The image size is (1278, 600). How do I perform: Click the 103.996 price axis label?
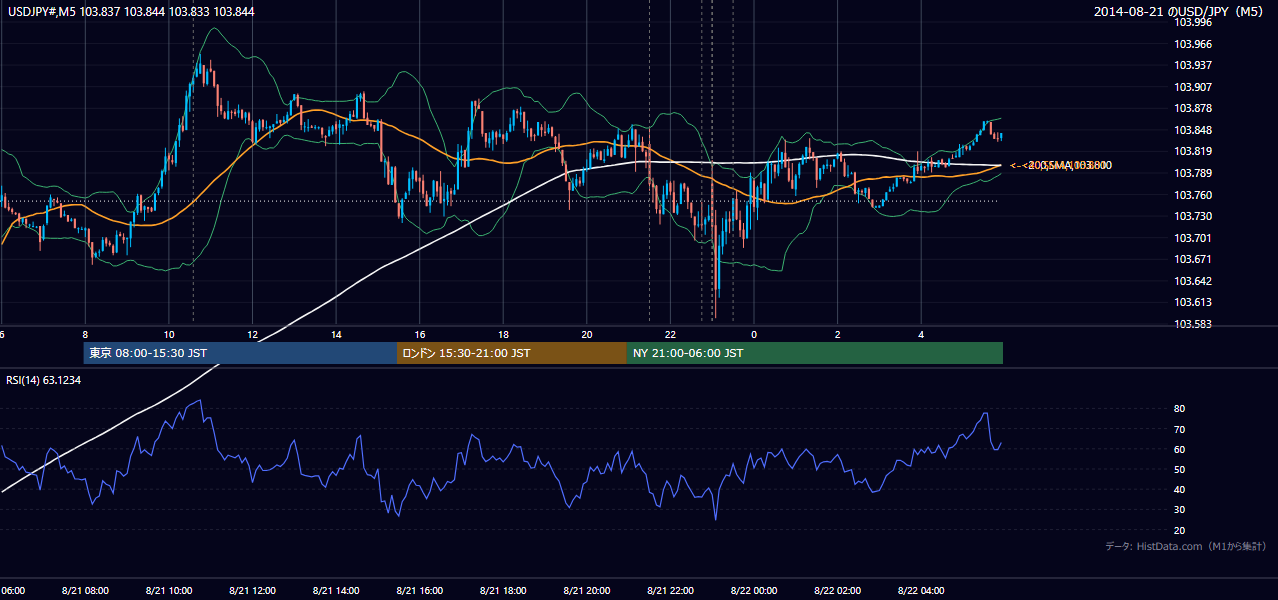point(1194,23)
